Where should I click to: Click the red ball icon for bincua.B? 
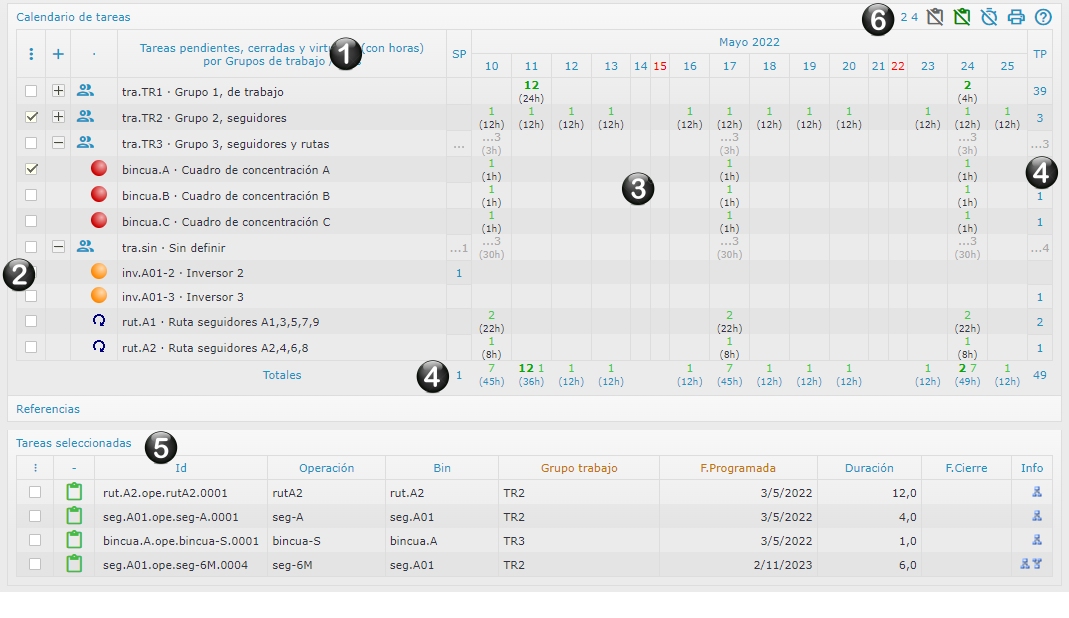[x=99, y=195]
